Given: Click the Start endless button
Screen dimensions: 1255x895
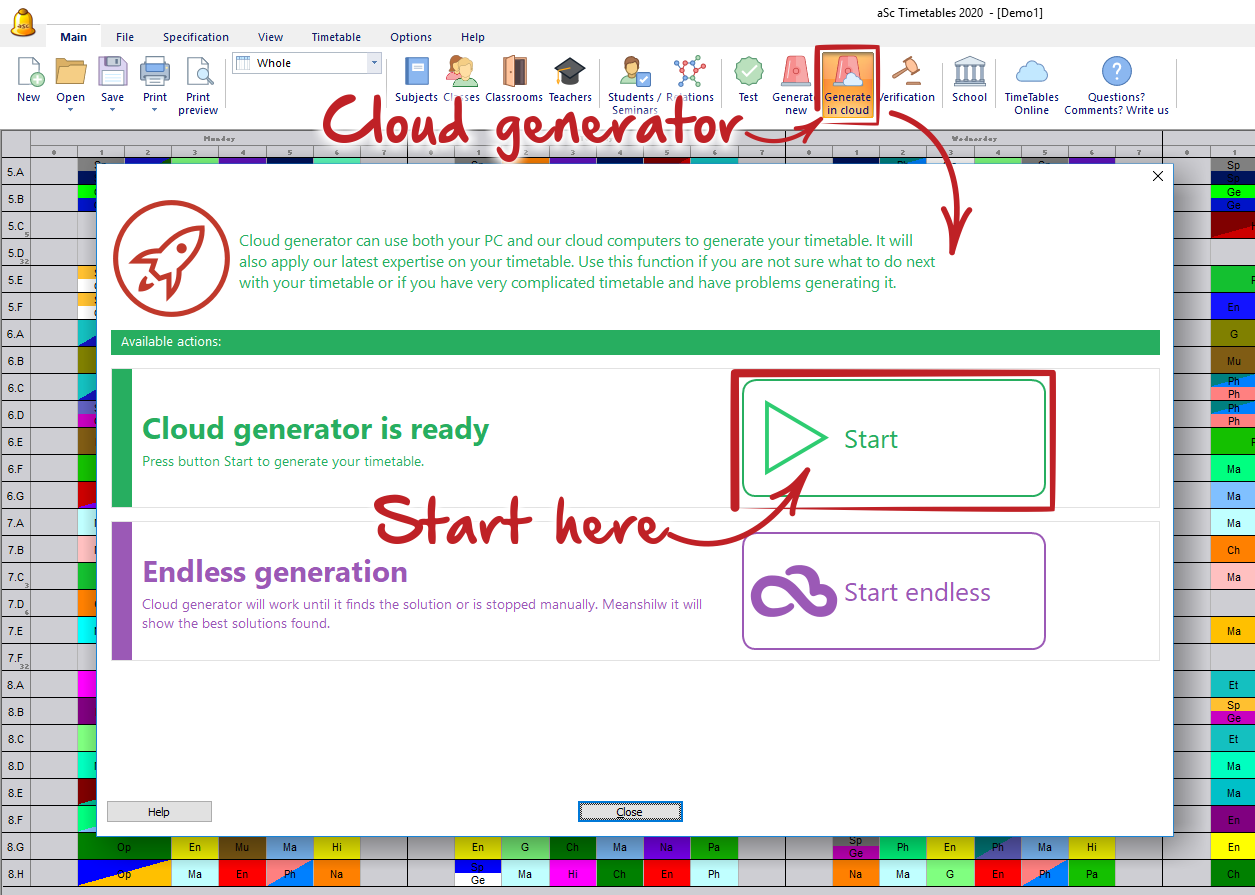Looking at the screenshot, I should pos(893,592).
